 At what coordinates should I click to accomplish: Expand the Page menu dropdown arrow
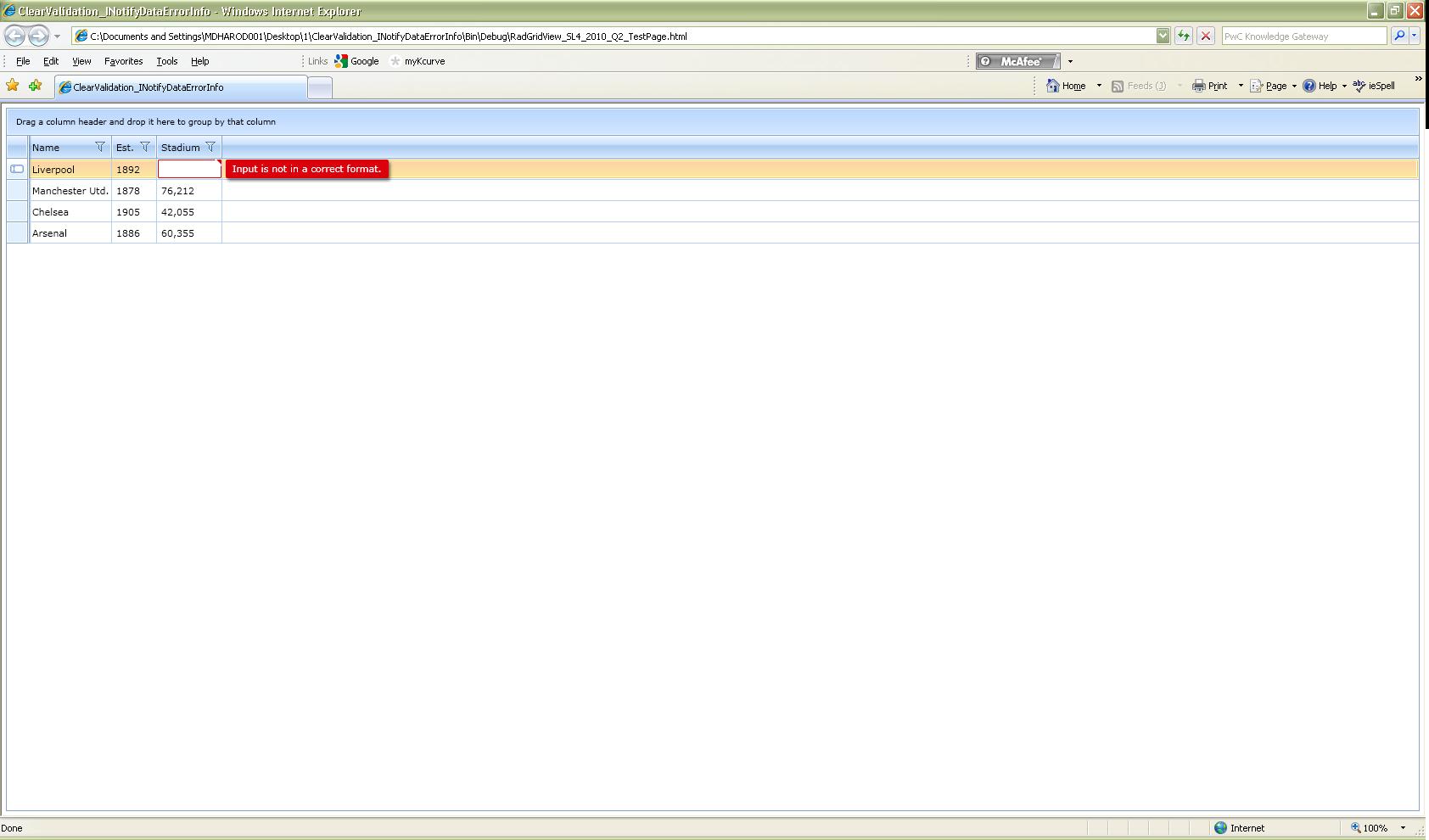tap(1294, 86)
